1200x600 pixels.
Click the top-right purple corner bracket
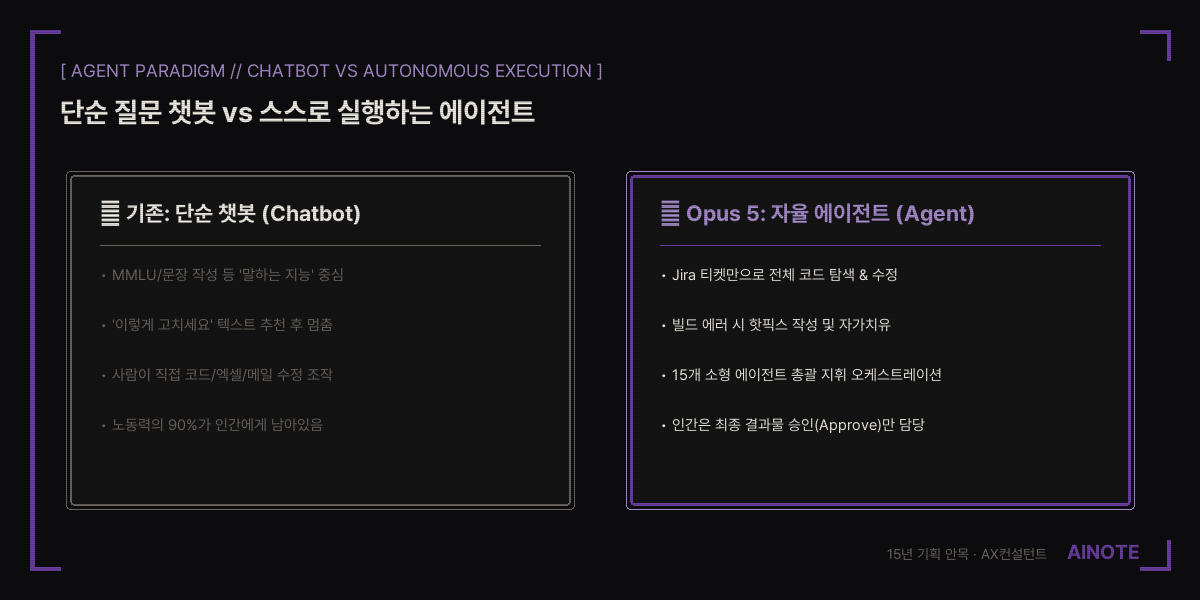(x=1156, y=45)
